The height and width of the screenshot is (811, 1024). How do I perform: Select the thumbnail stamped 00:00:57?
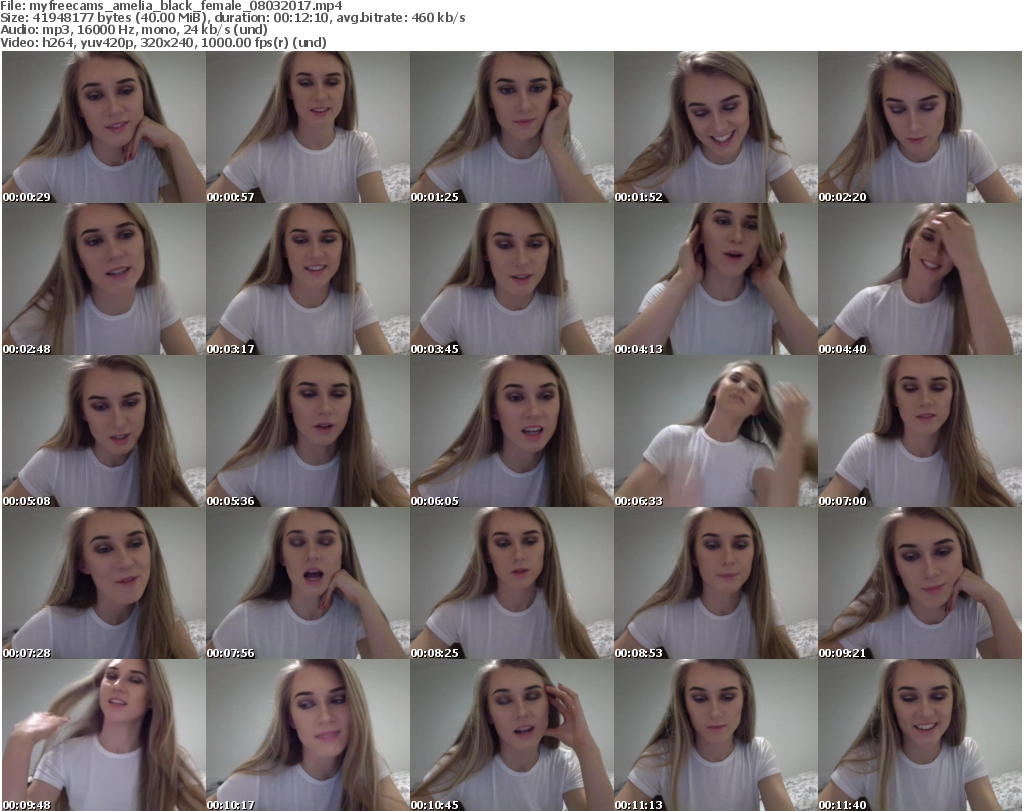tap(308, 127)
